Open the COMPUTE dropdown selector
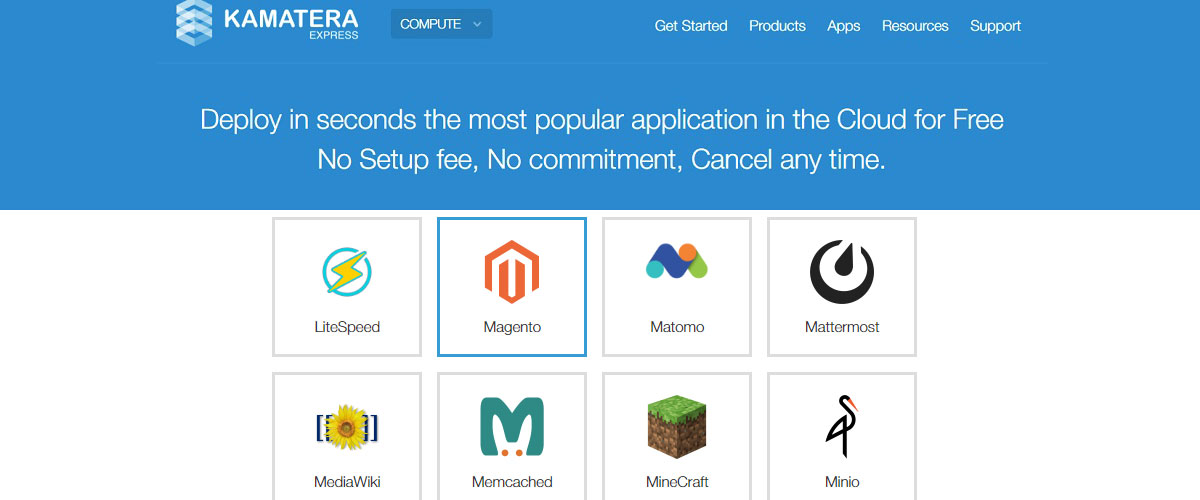1200x500 pixels. (442, 24)
